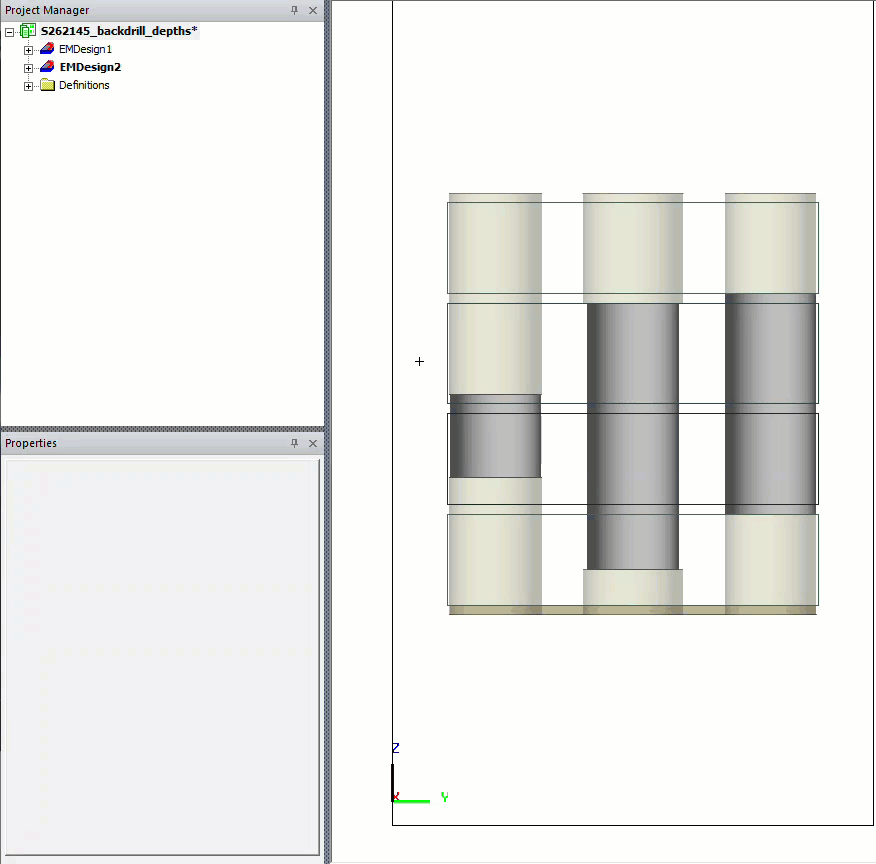Viewport: 876px width, 864px height.
Task: Click the Definitions folder icon
Action: (x=46, y=85)
